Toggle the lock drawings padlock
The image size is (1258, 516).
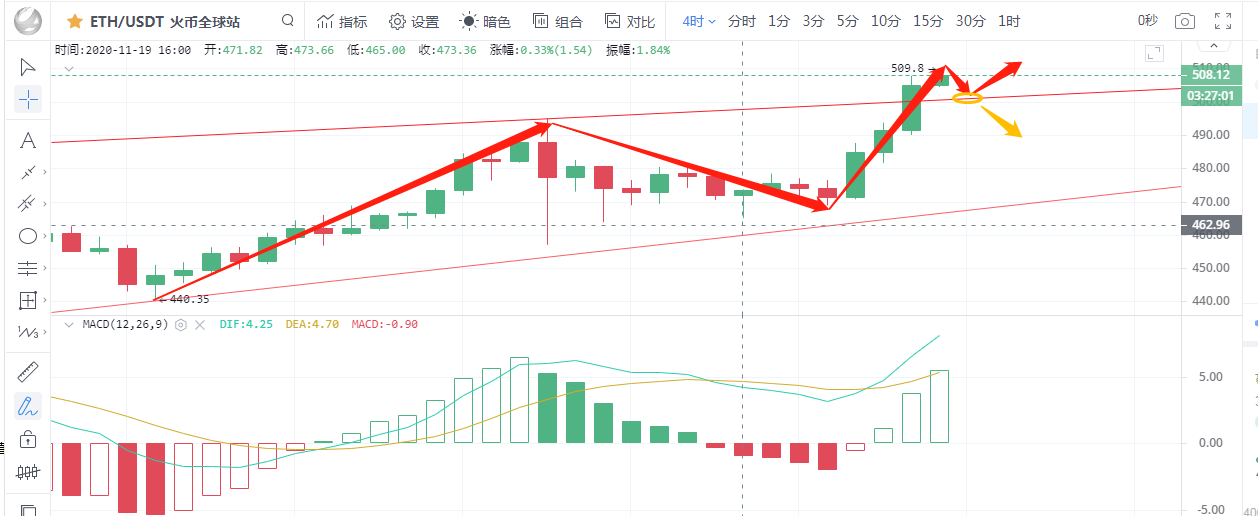(28, 439)
